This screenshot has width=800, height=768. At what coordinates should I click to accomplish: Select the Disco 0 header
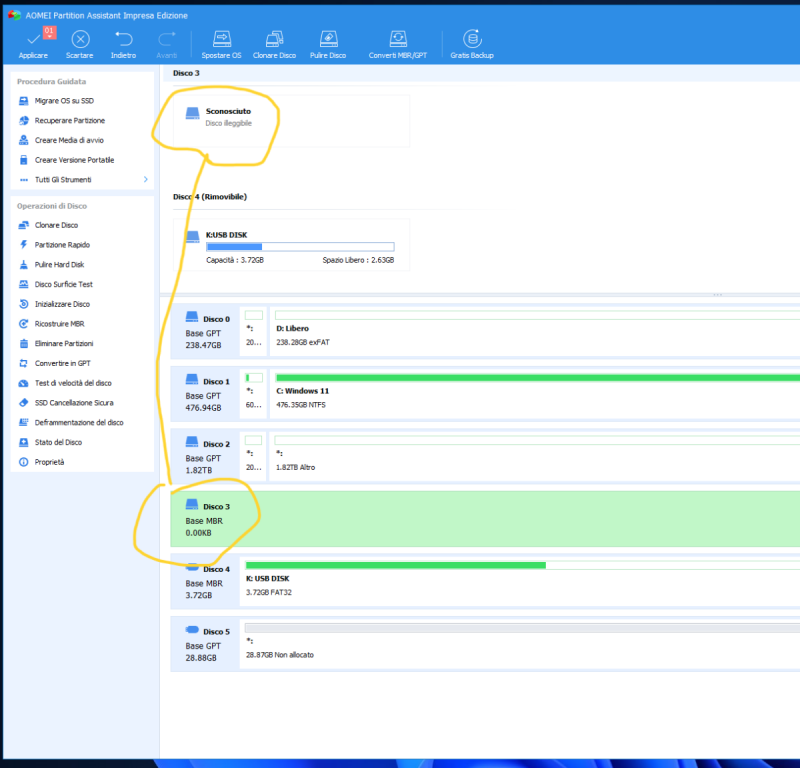point(205,332)
